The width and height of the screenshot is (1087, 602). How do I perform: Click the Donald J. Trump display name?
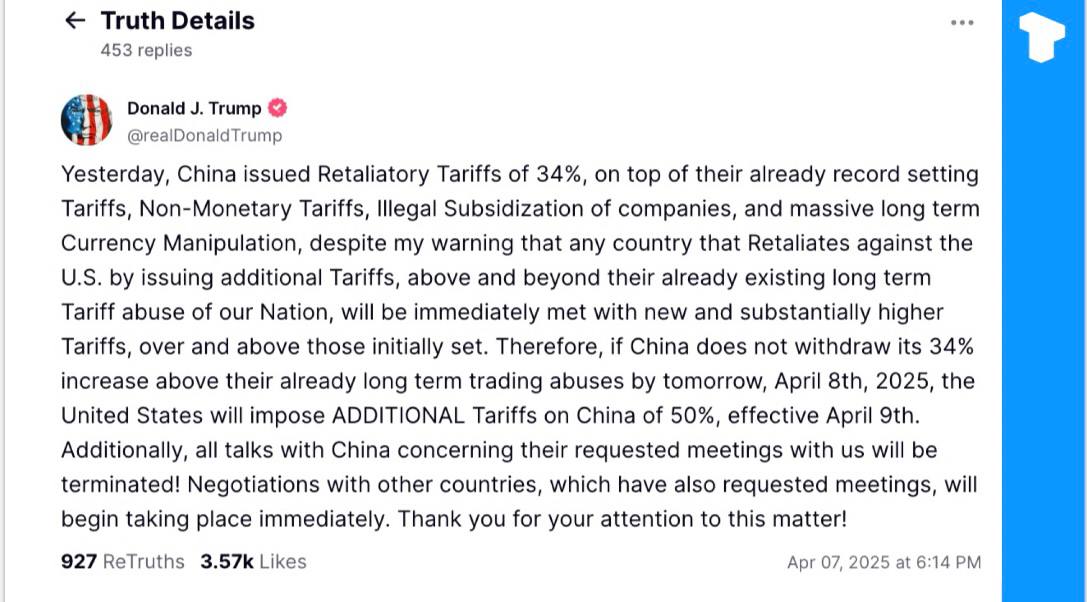(x=194, y=108)
